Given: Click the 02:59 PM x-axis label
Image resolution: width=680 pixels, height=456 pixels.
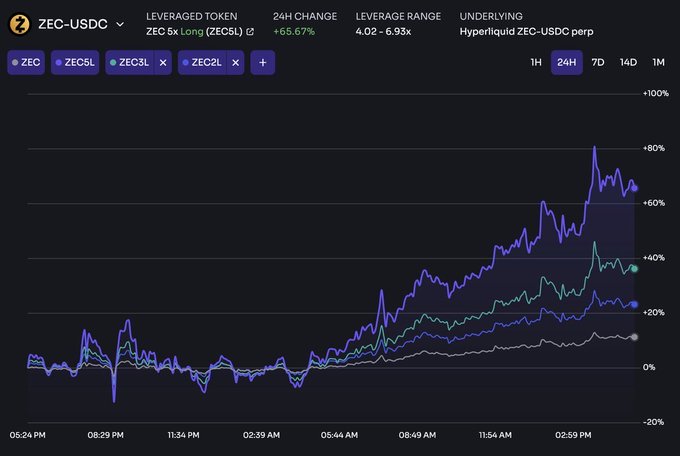Looking at the screenshot, I should pyautogui.click(x=573, y=435).
